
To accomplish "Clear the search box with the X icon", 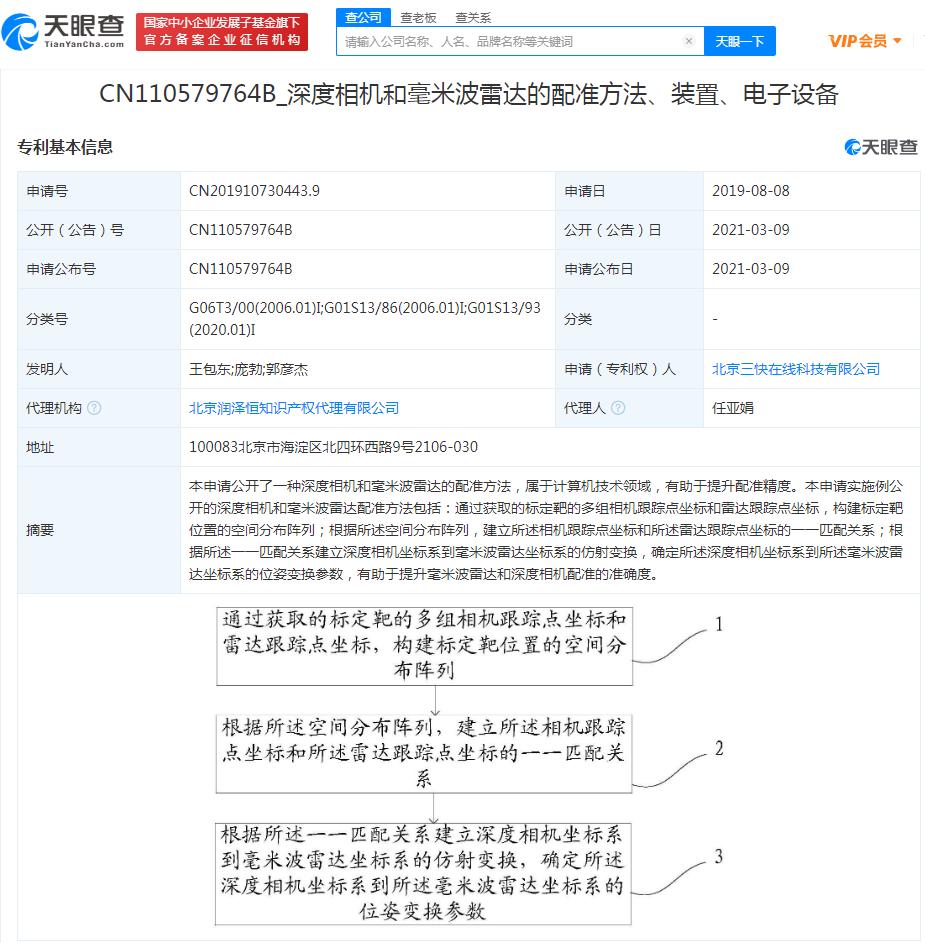I will pyautogui.click(x=689, y=41).
